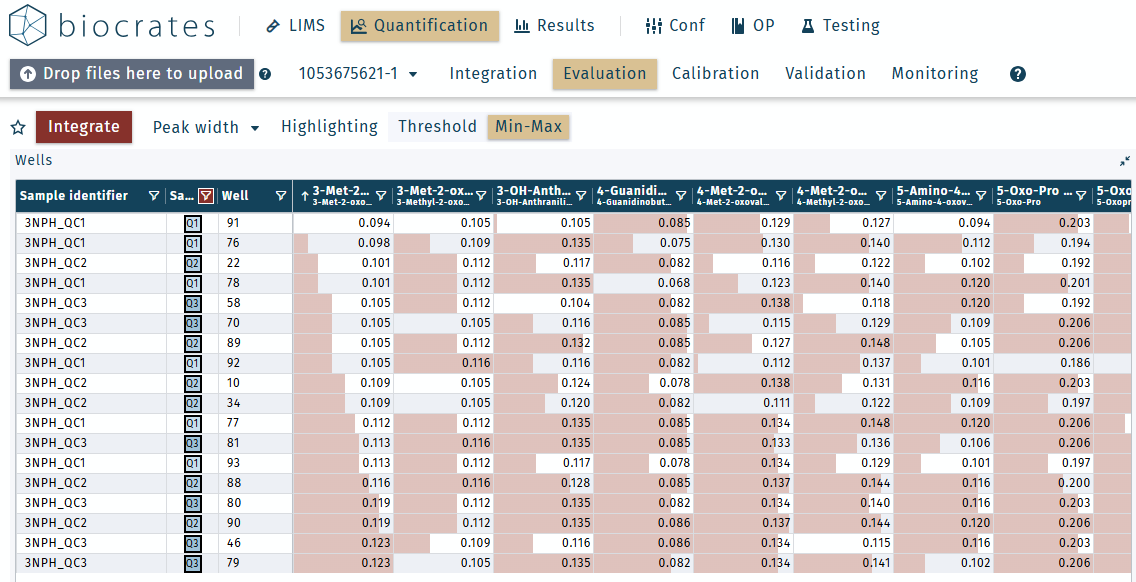
Task: Filter the 5-Amino-4-oxov column
Action: (x=980, y=196)
